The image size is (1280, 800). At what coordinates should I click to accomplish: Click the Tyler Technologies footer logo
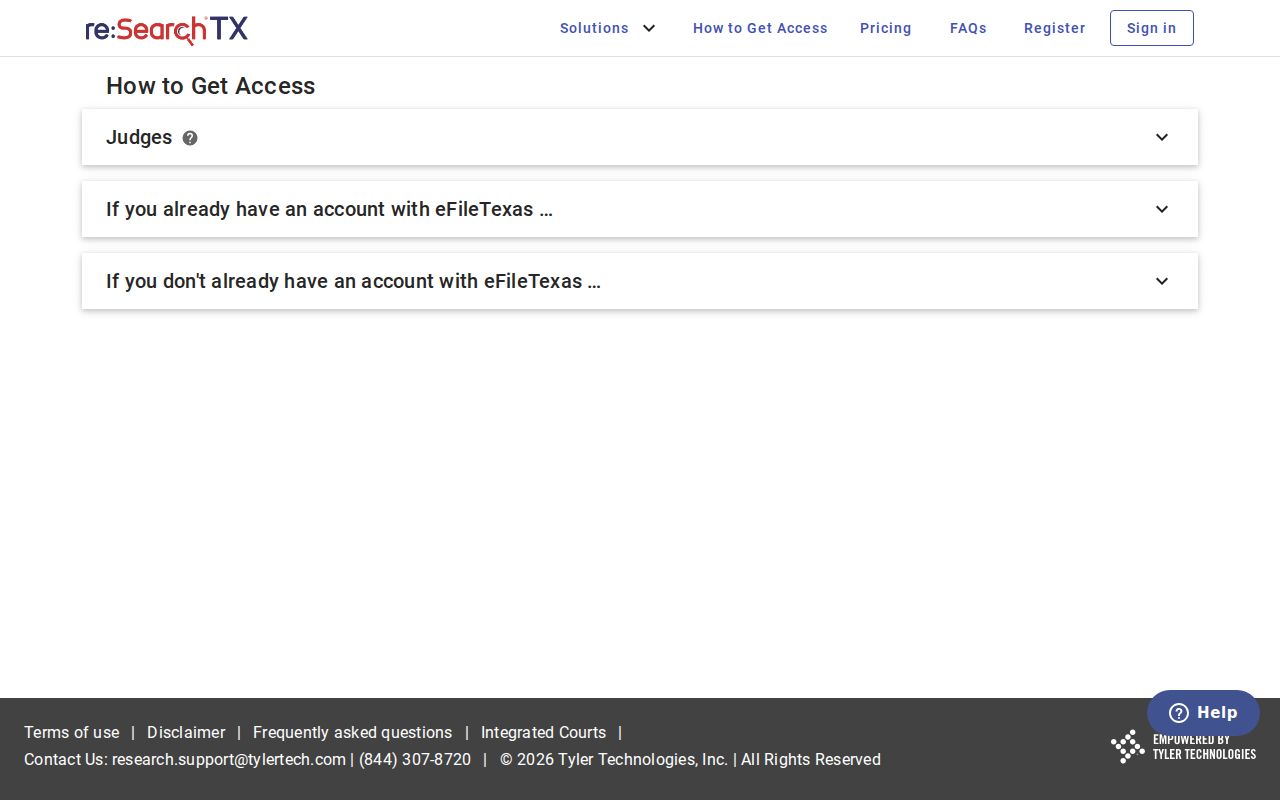(1183, 746)
